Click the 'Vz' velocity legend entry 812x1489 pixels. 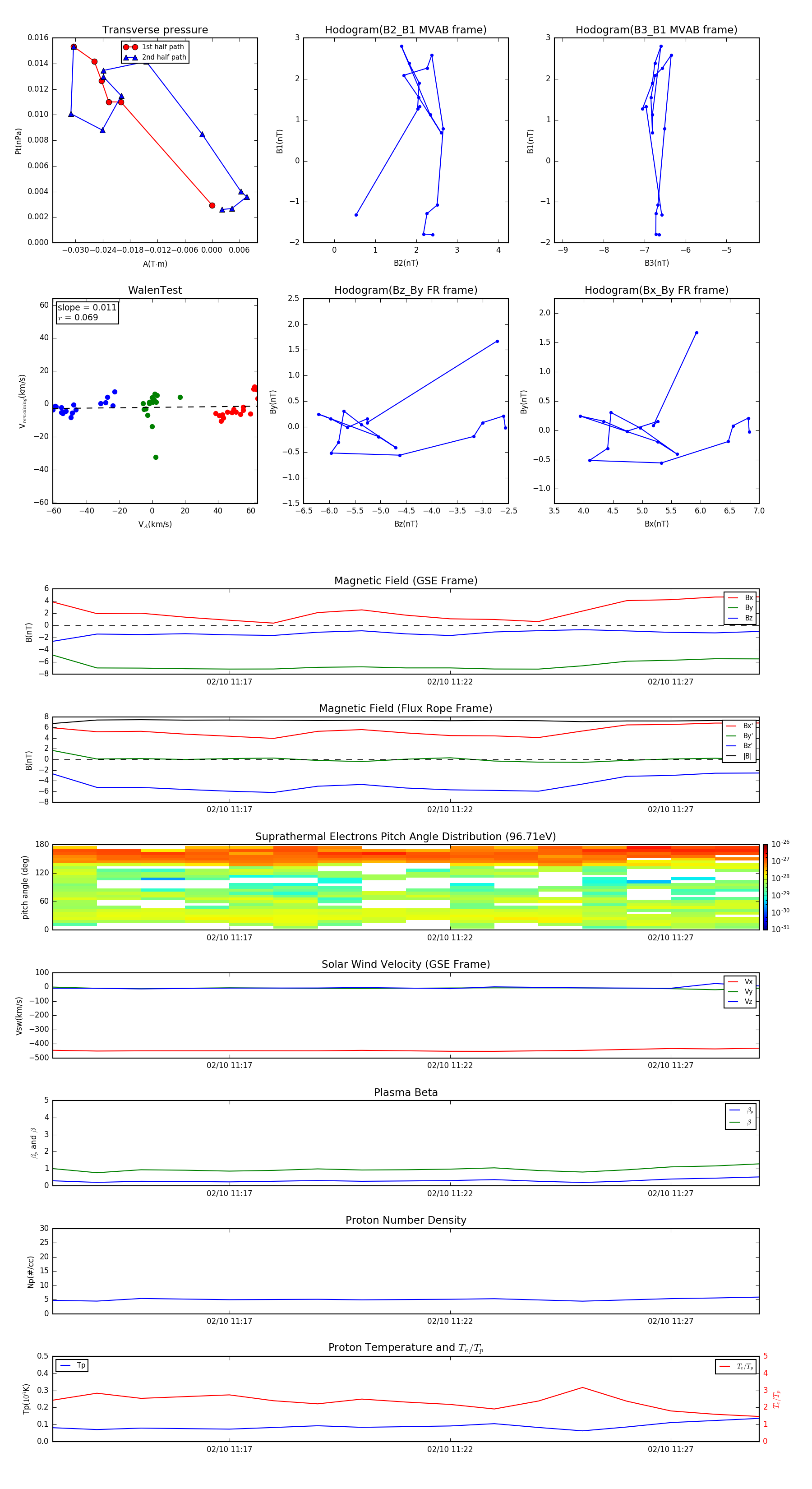tap(741, 1001)
